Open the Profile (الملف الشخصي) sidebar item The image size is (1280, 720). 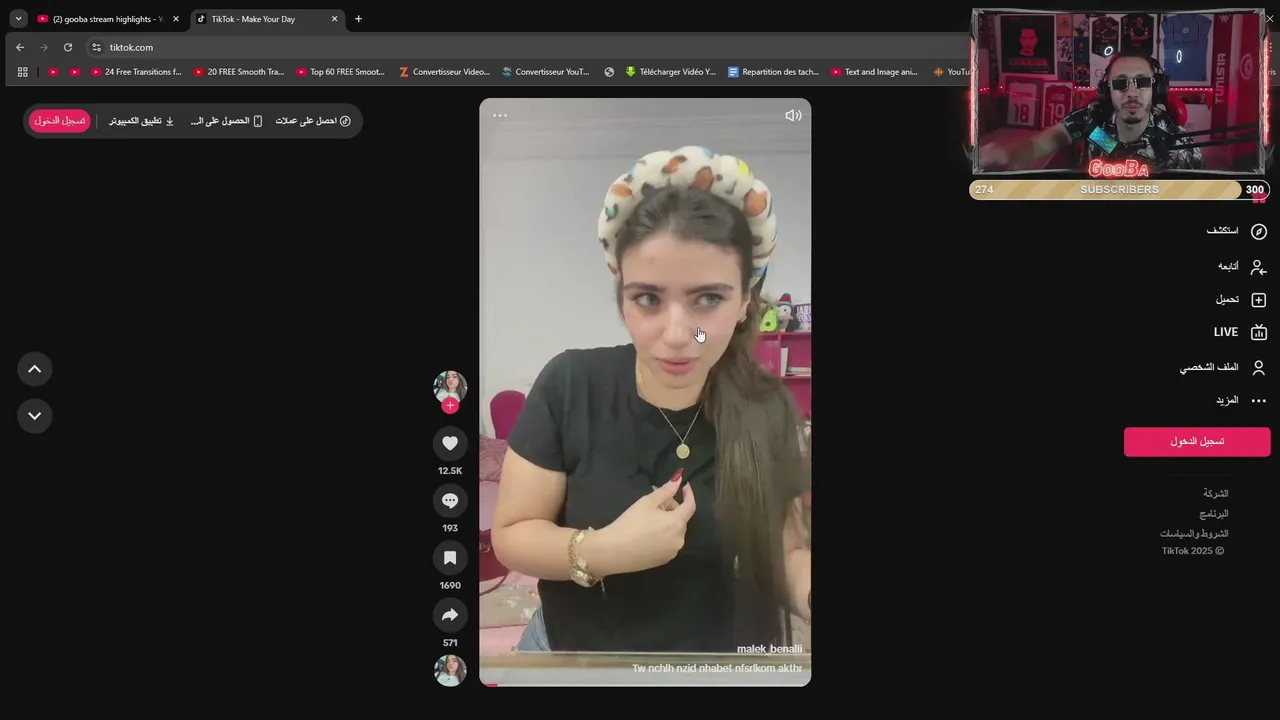pos(1223,367)
